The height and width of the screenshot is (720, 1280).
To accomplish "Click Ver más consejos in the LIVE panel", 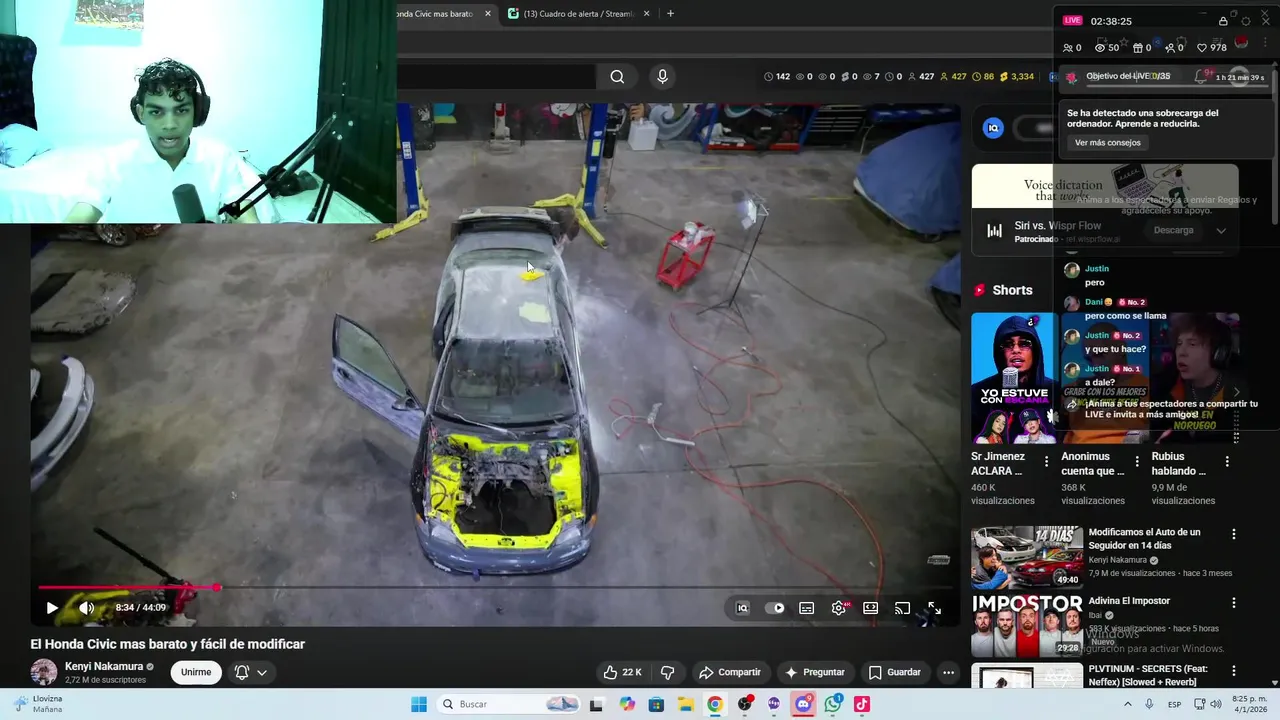I will tap(1107, 143).
